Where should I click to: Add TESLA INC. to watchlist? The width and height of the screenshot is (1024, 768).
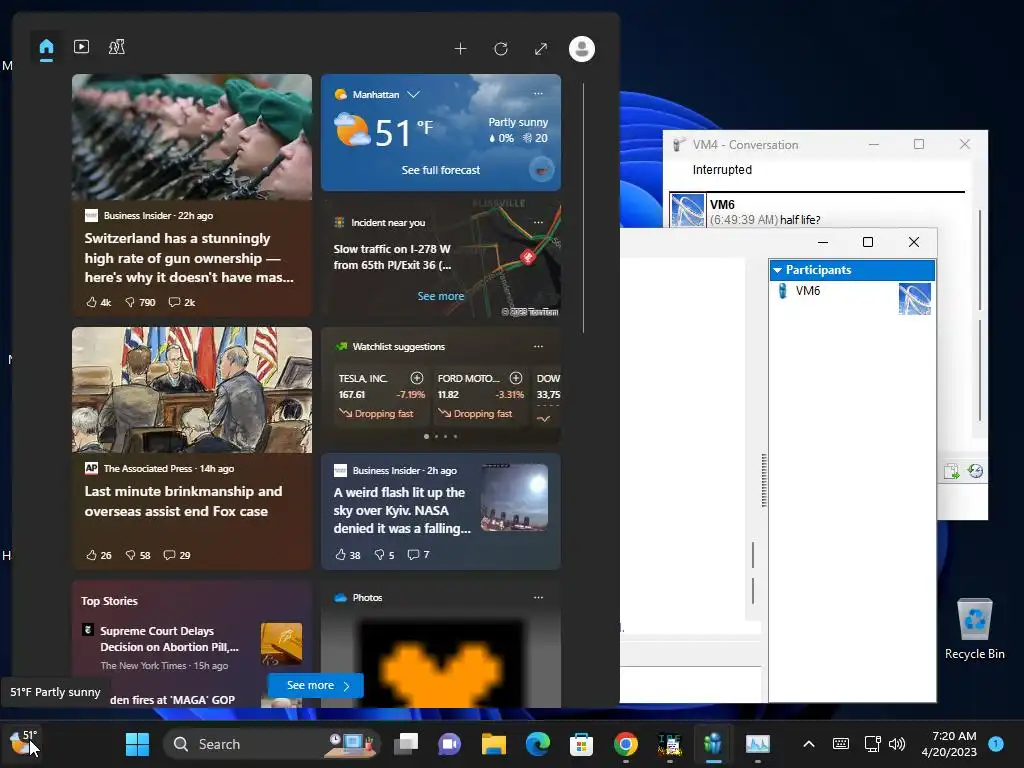click(x=417, y=378)
